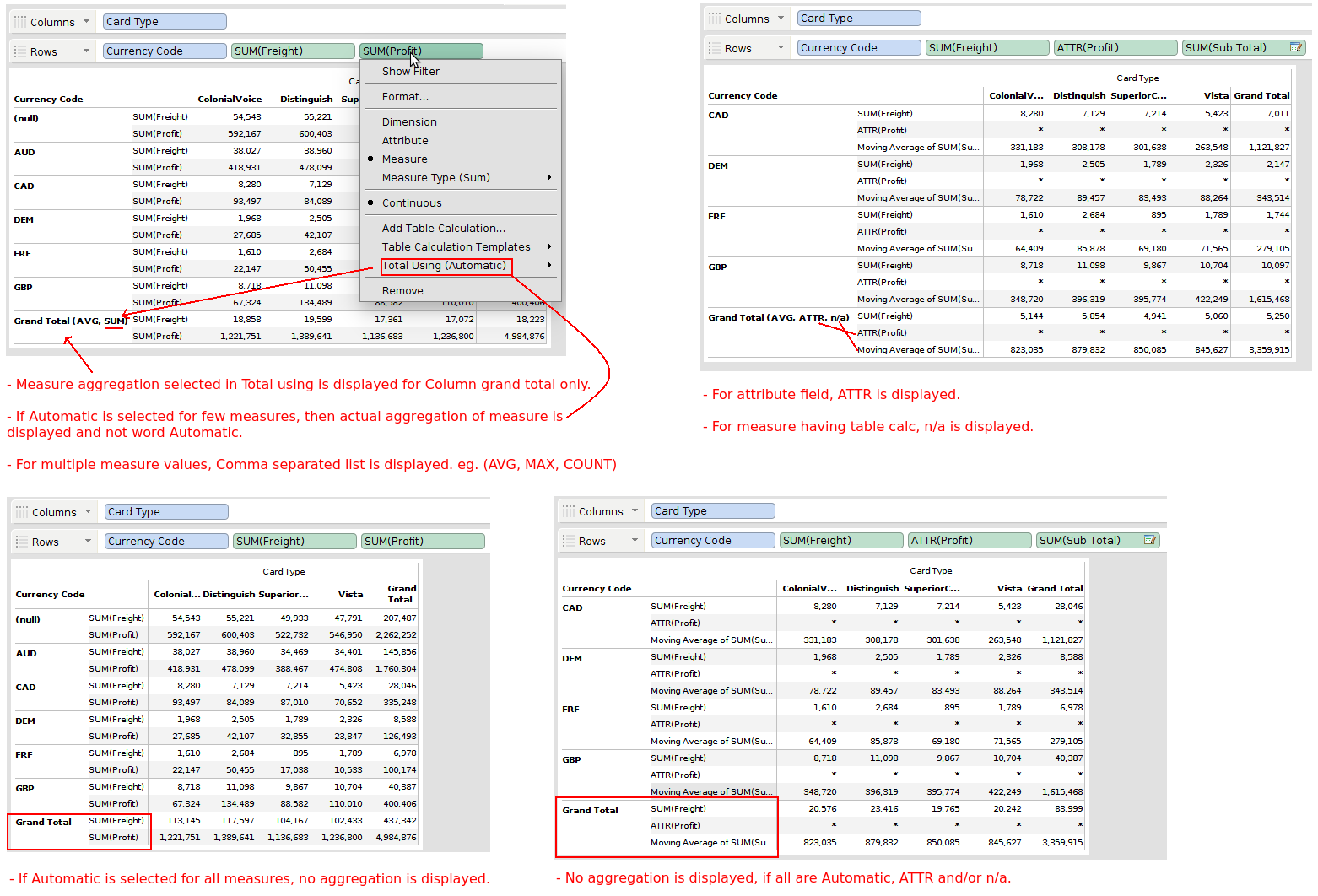
Task: Click the cell value '5,250'
Action: click(x=1277, y=316)
